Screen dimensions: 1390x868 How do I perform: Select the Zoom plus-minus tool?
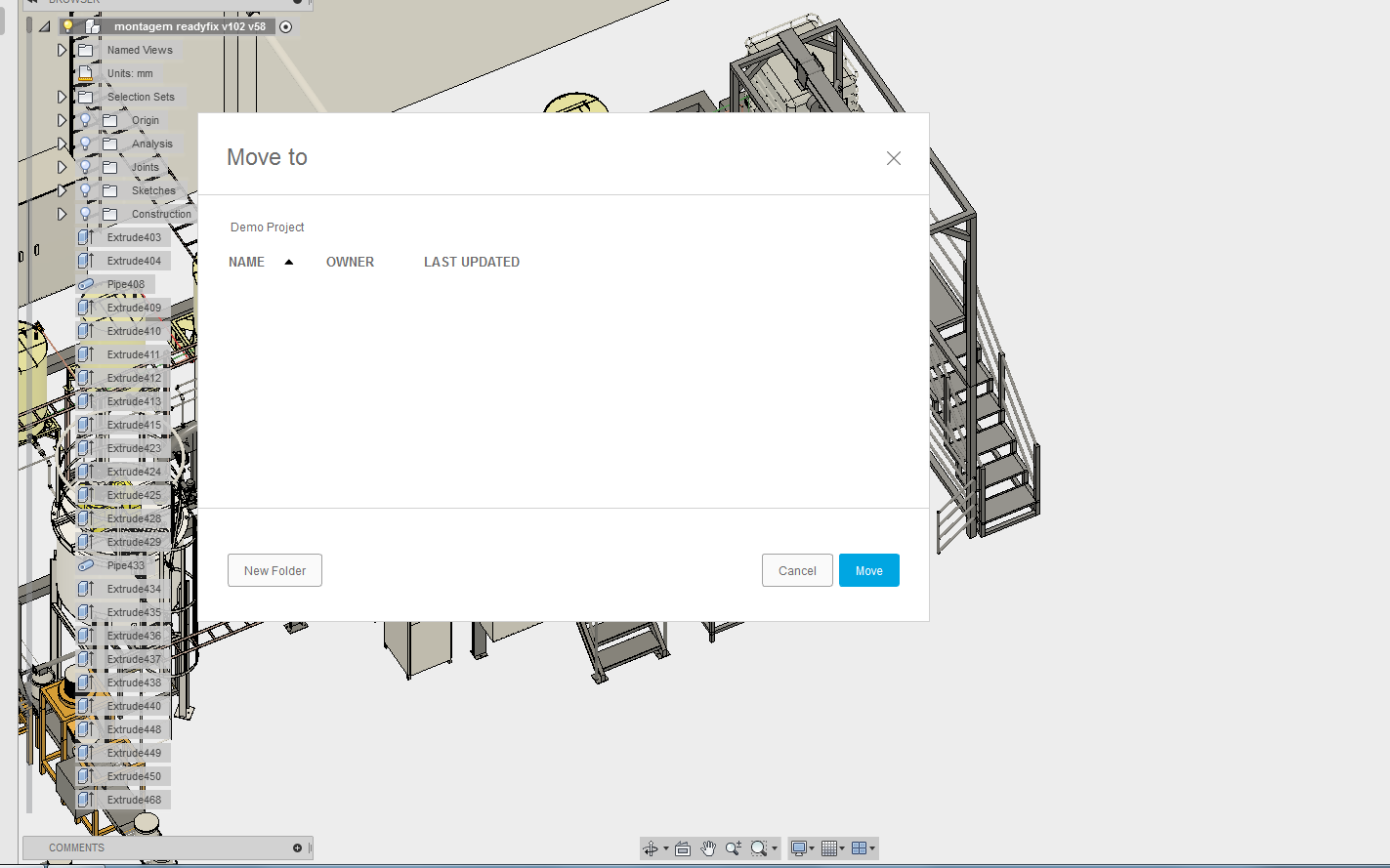[734, 848]
